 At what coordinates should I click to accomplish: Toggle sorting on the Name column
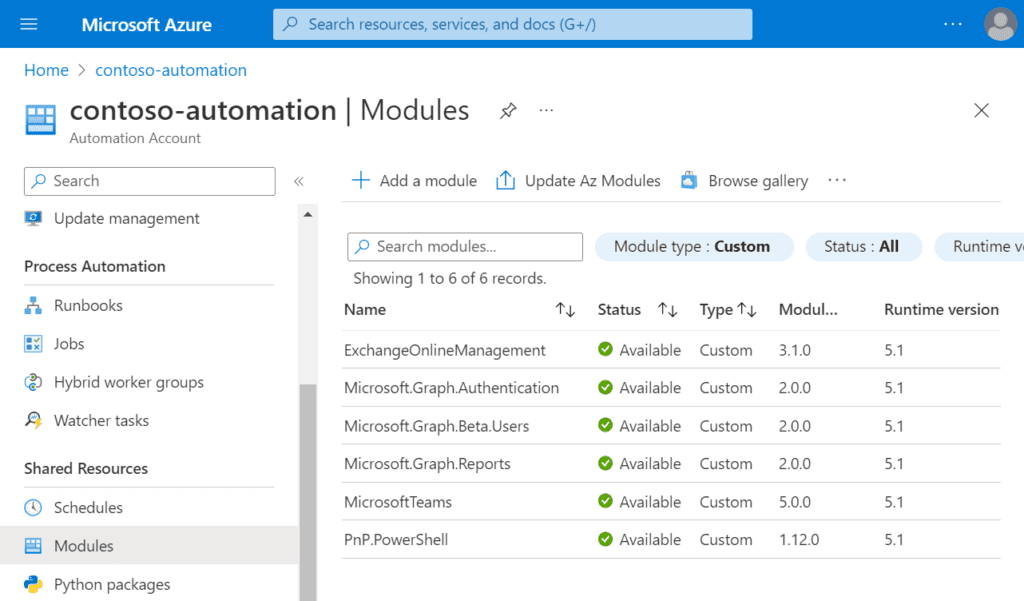pos(565,310)
